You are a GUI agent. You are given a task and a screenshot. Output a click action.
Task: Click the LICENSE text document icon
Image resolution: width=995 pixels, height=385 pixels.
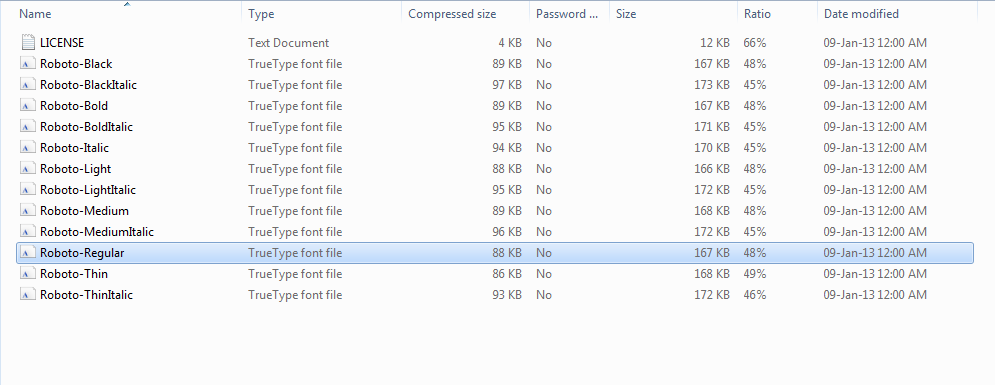pos(28,42)
